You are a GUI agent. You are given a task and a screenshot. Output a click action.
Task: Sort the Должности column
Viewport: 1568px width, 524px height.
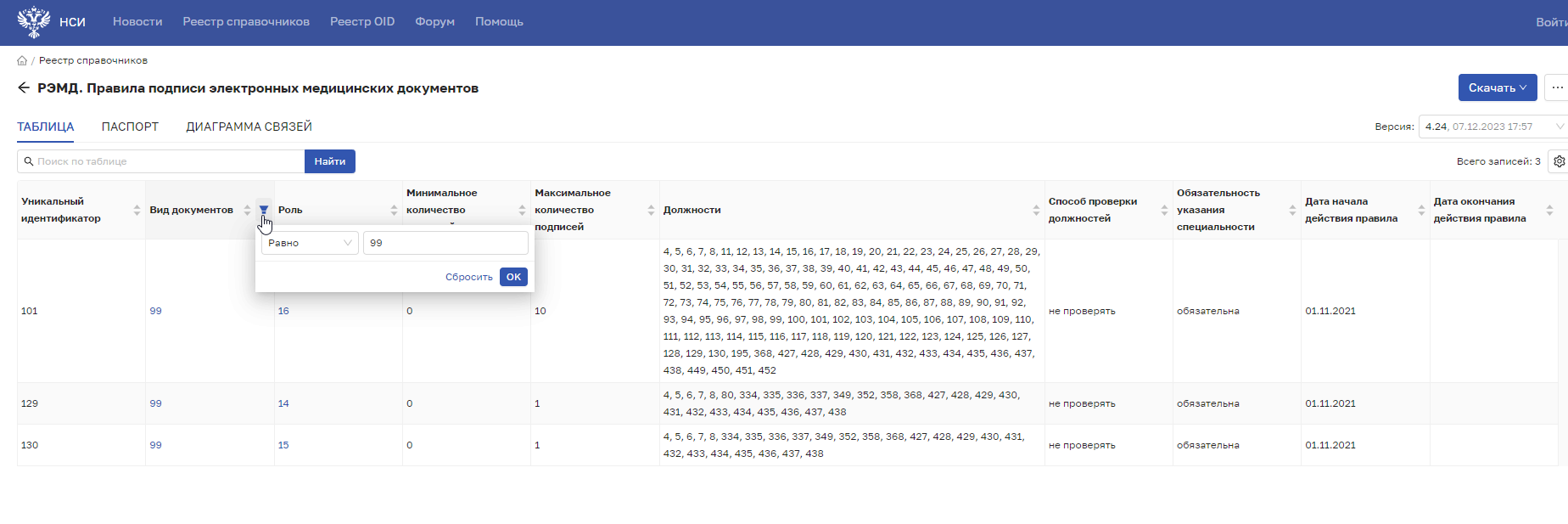coord(1036,210)
